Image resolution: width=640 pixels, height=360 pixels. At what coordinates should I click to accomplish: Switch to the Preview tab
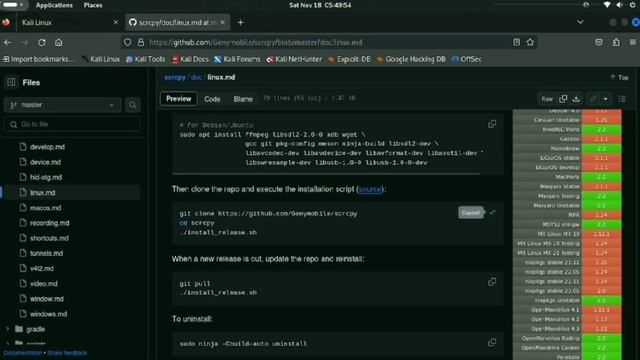coord(178,99)
